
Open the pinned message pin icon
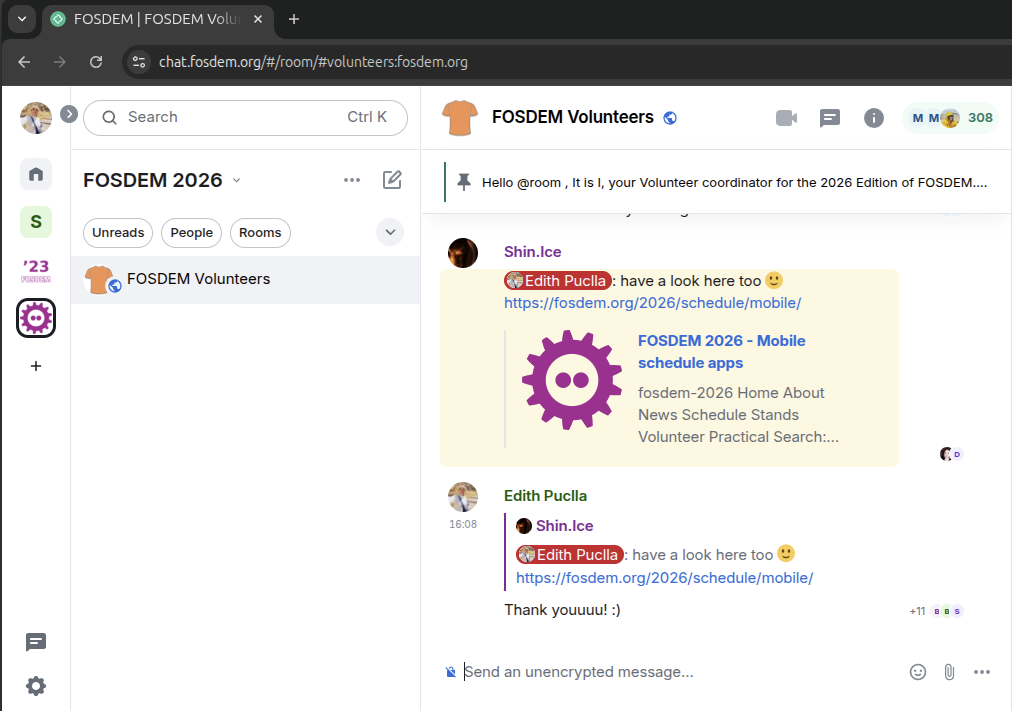point(463,183)
